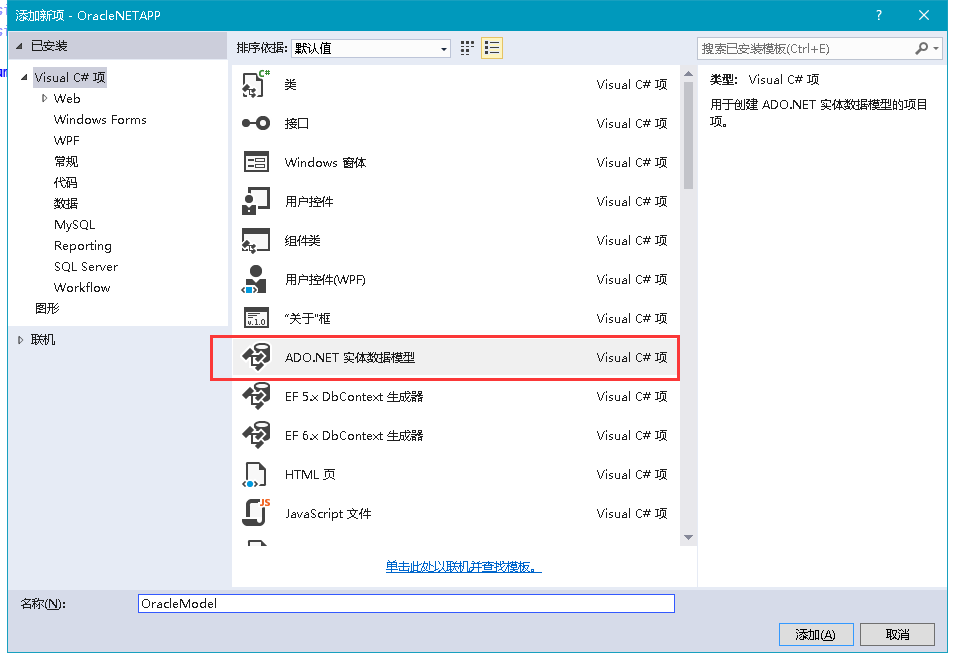The height and width of the screenshot is (660, 955).
Task: Select Visual C# 项 in the tree
Action: coord(69,77)
